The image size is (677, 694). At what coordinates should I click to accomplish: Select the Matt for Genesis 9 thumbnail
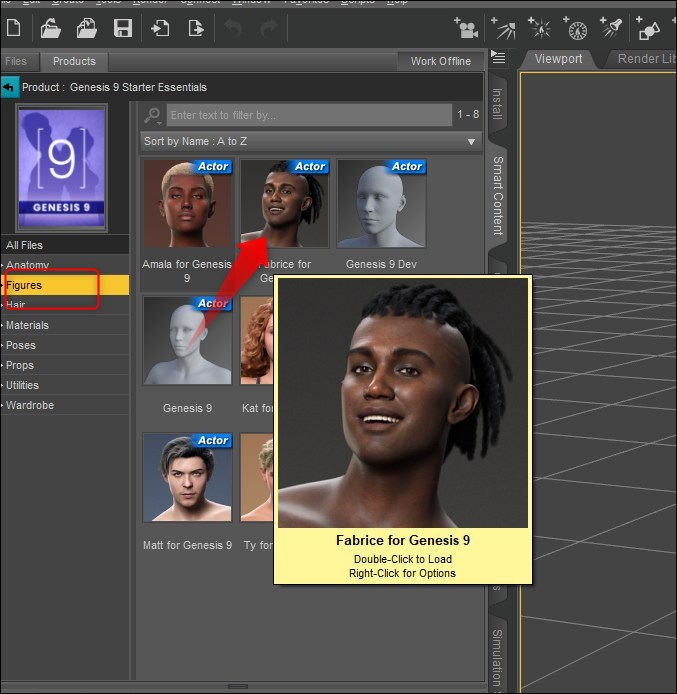tap(187, 477)
